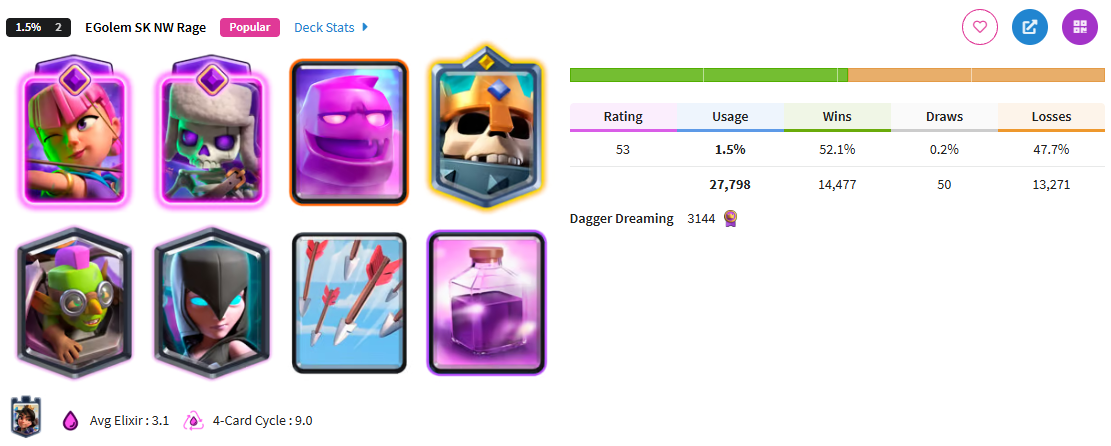Click the Usage column header

[730, 117]
